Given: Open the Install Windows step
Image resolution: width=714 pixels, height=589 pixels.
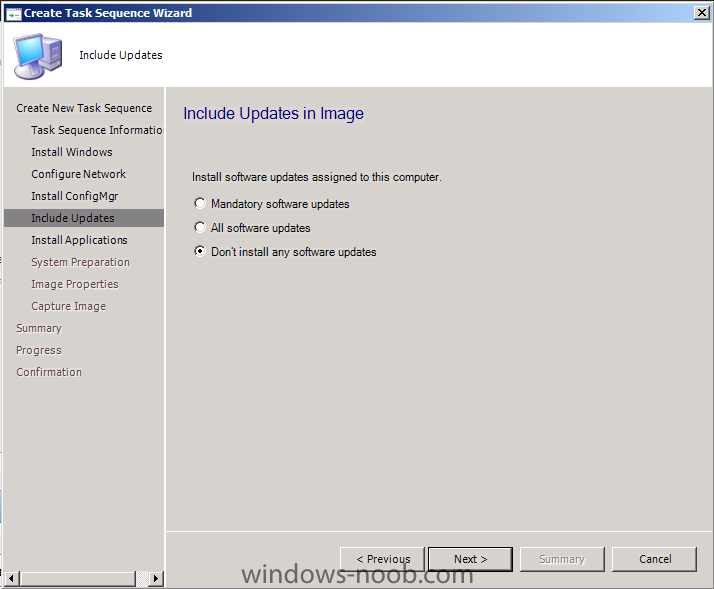Looking at the screenshot, I should (71, 152).
